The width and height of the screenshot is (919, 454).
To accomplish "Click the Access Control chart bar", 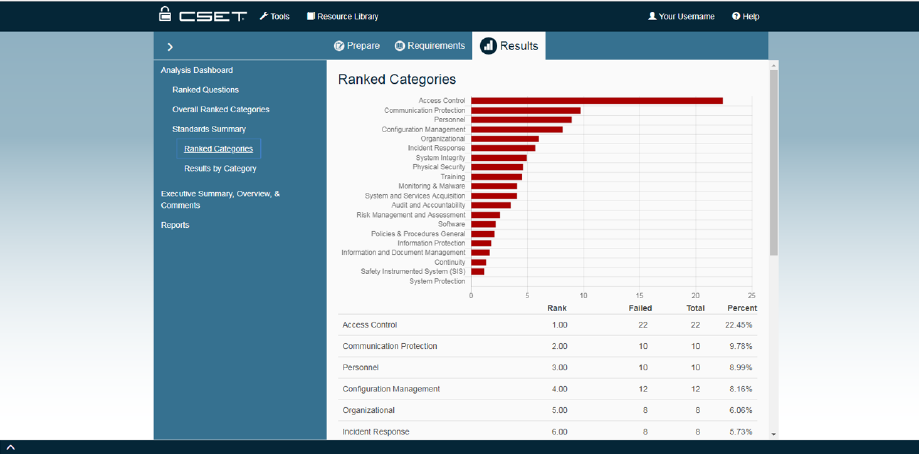I will (597, 101).
